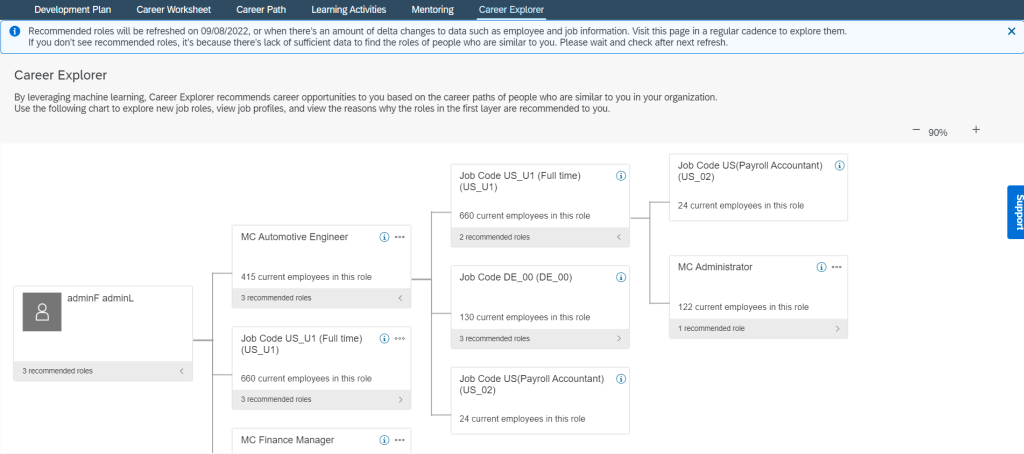Zoom in the chart with plus button
Viewport: 1024px width, 454px height.
[x=976, y=130]
